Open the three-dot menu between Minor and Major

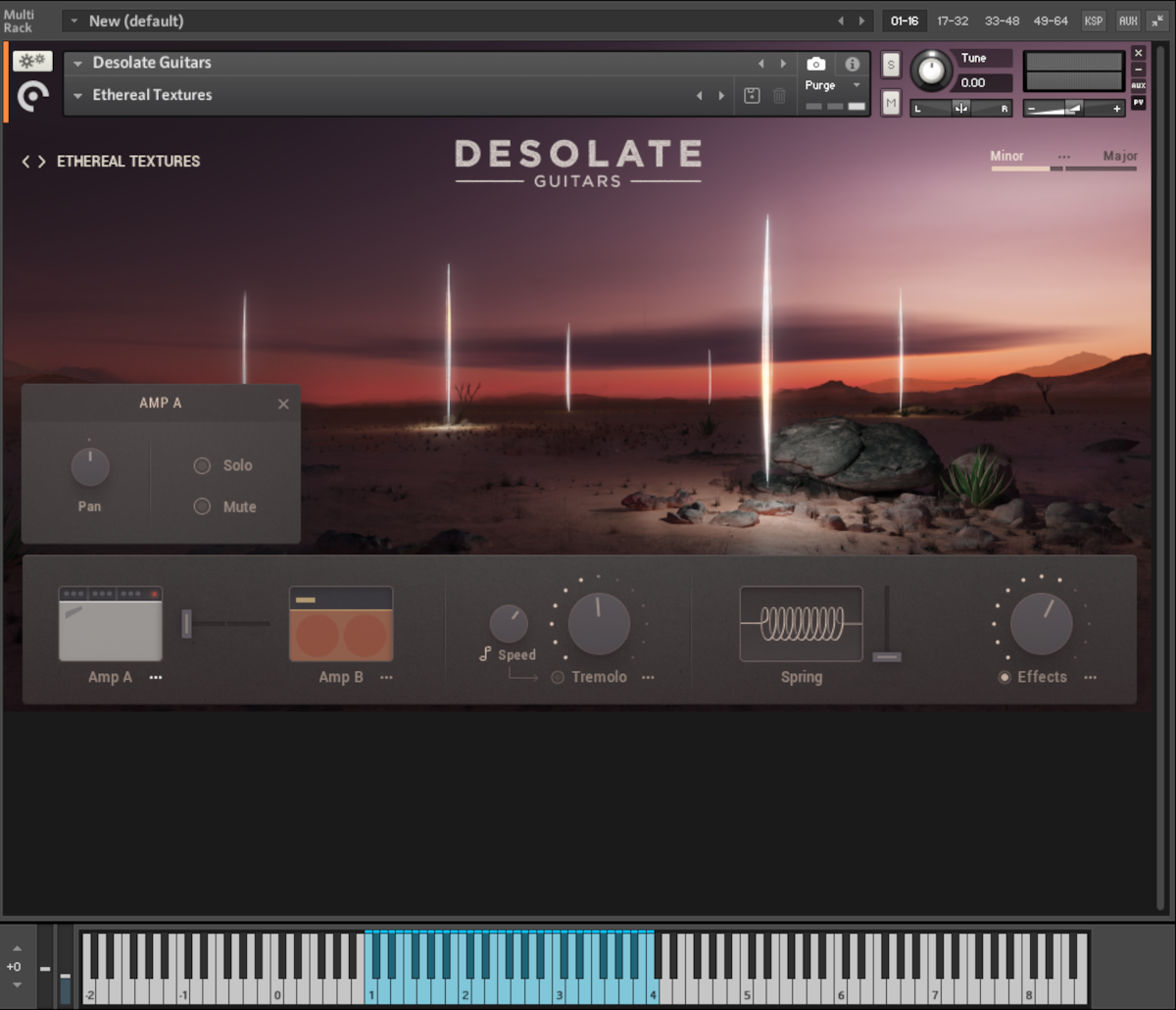pyautogui.click(x=1064, y=157)
